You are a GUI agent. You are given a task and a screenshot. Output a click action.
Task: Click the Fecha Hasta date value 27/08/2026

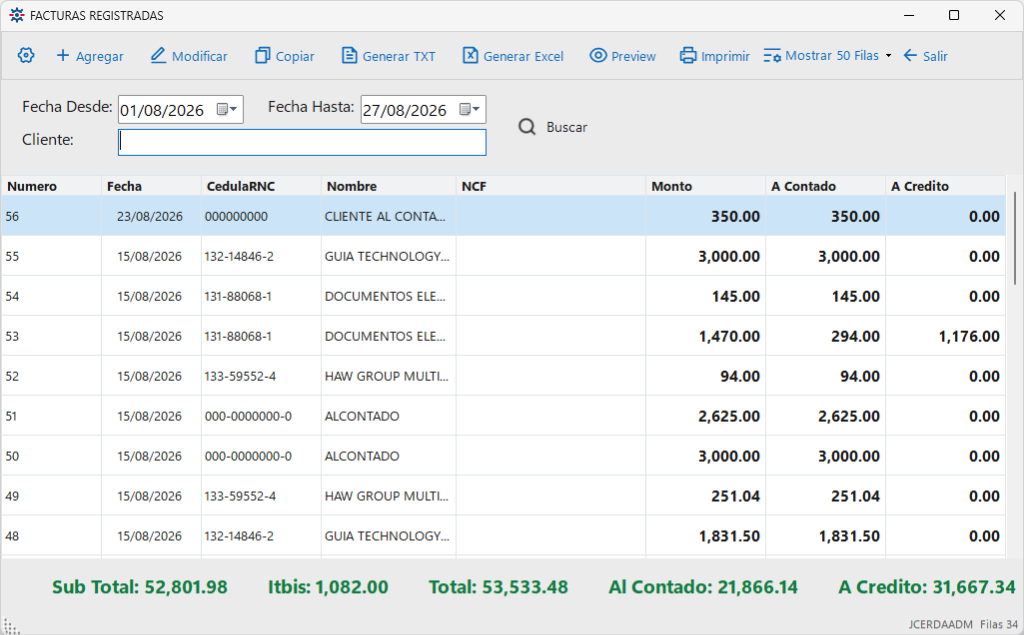[405, 110]
